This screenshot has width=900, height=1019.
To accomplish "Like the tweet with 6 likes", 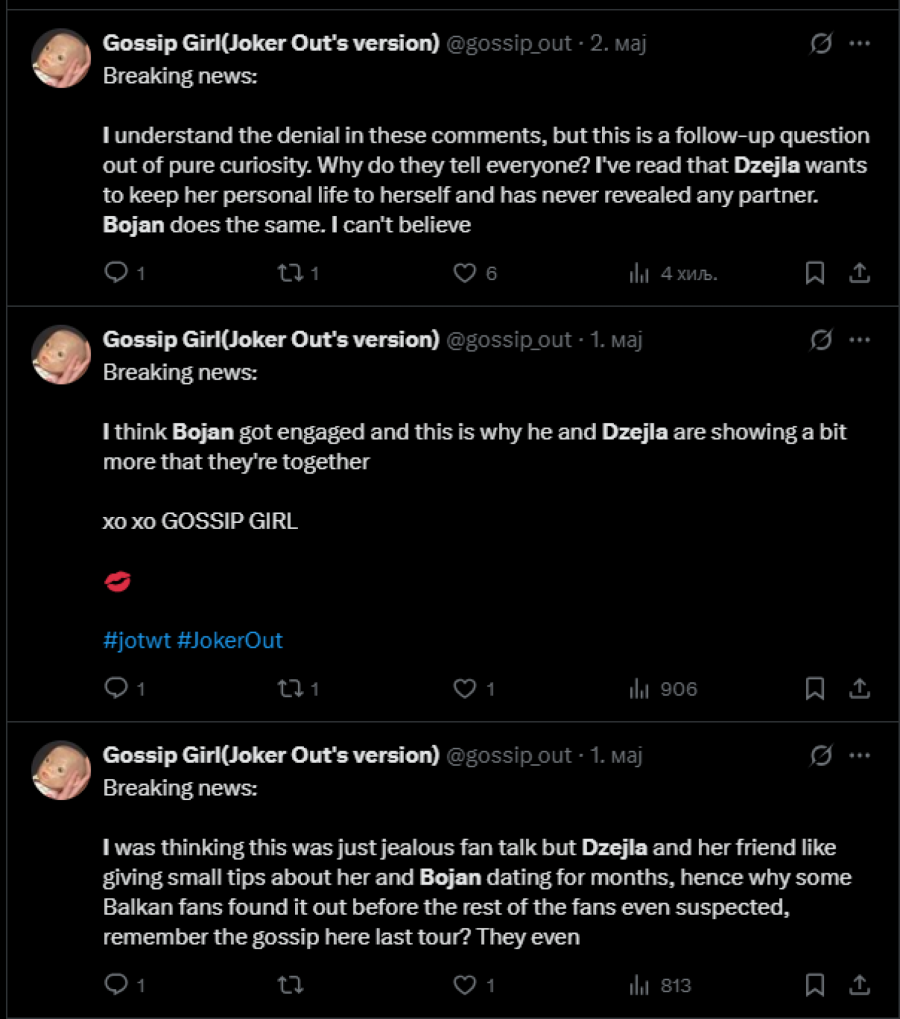I will click(465, 273).
